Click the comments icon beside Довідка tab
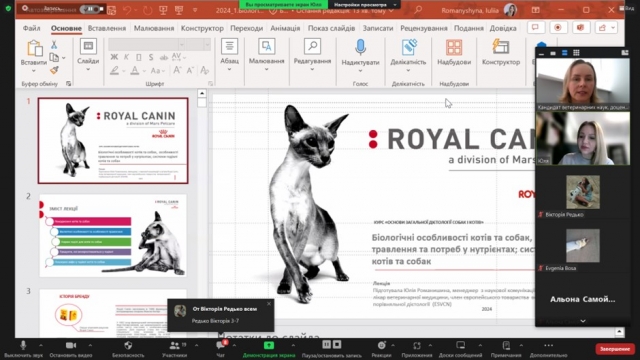Screen dimensions: 640x360 [536, 28]
